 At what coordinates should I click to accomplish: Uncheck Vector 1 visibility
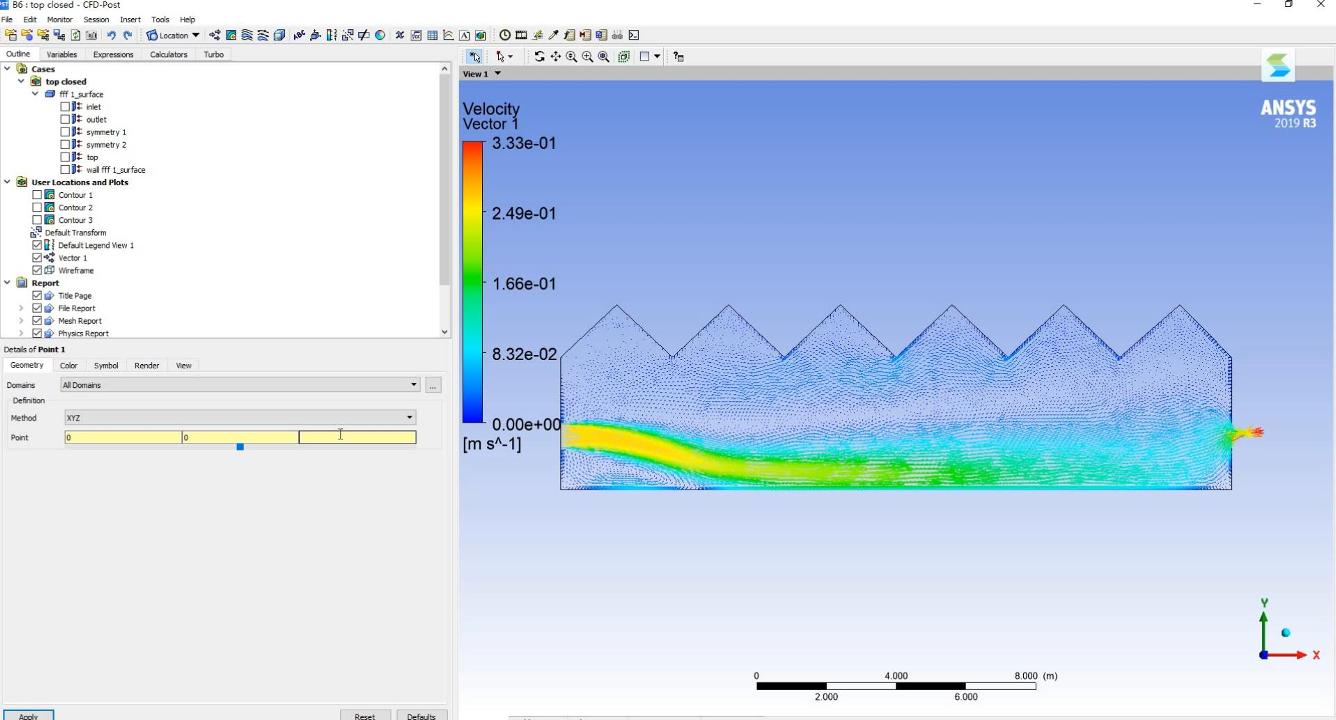point(37,258)
